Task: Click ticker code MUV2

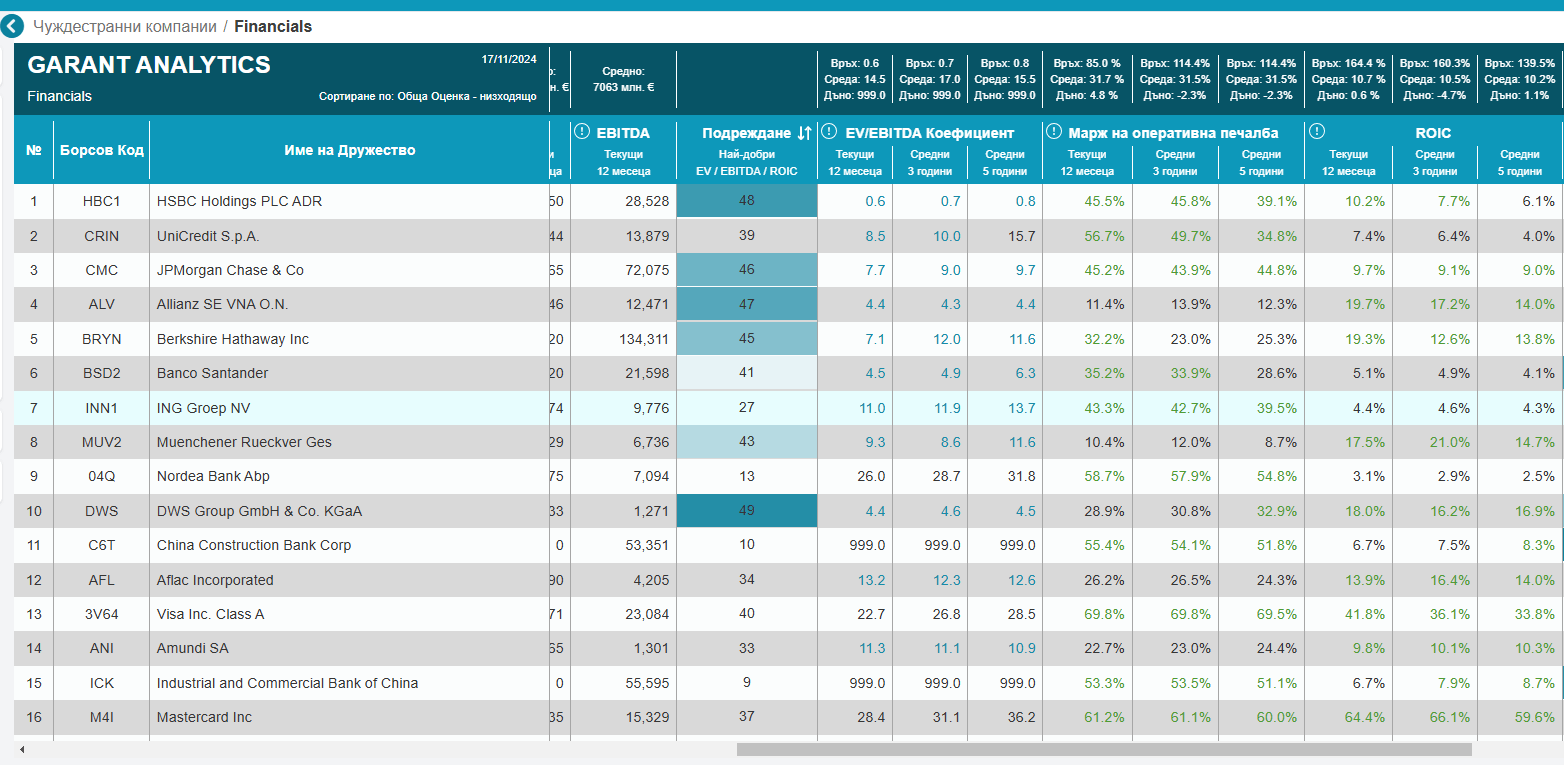Action: (101, 442)
